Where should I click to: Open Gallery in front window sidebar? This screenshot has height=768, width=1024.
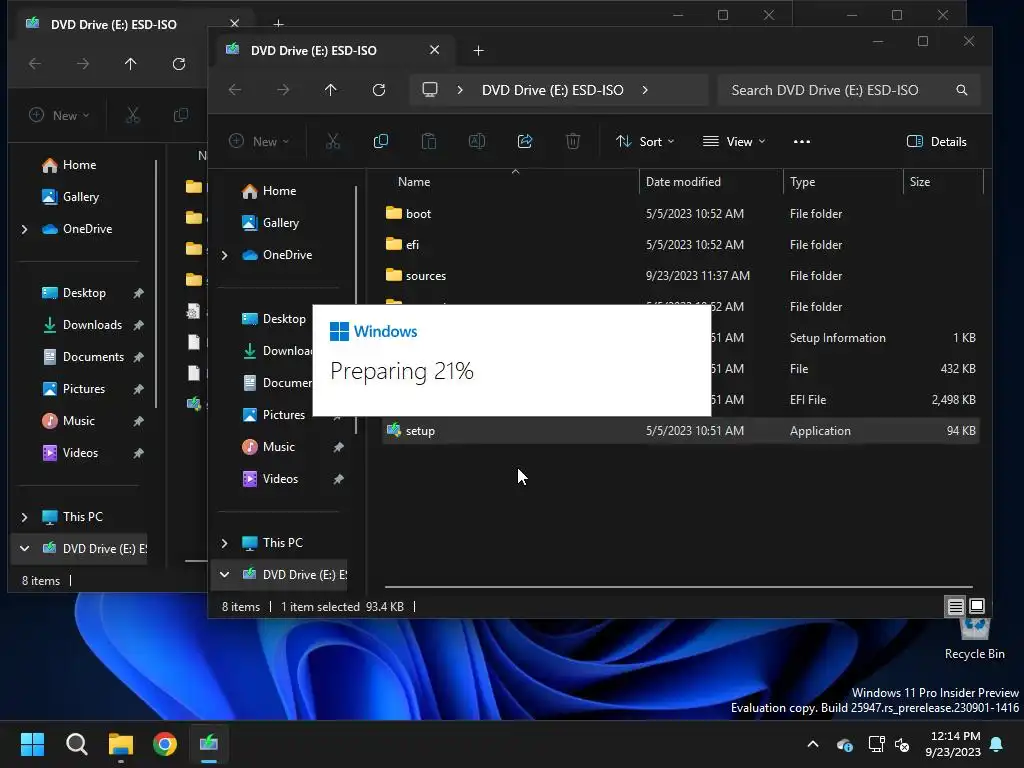(281, 223)
